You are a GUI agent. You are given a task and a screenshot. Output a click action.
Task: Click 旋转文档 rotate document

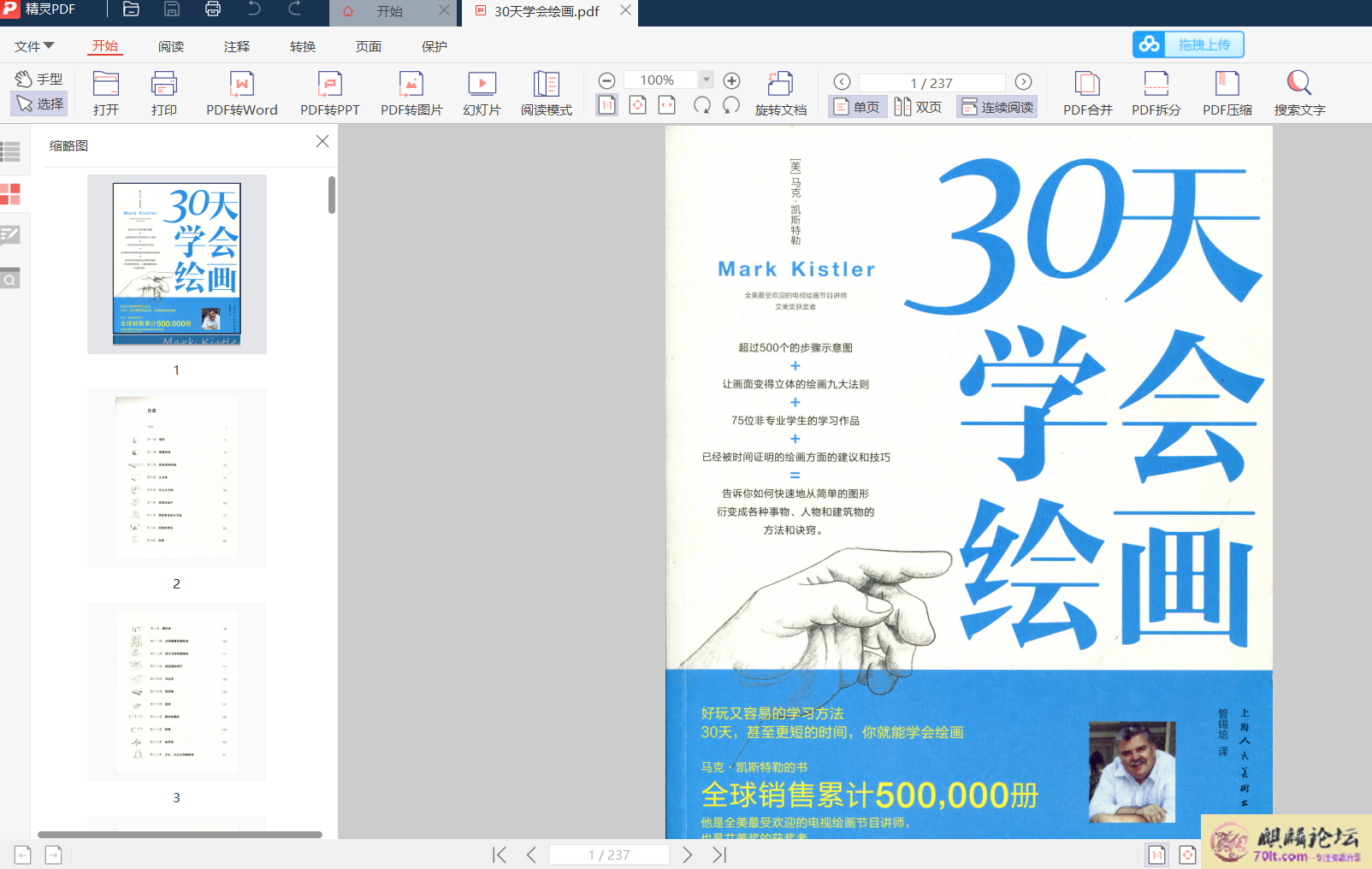point(780,93)
